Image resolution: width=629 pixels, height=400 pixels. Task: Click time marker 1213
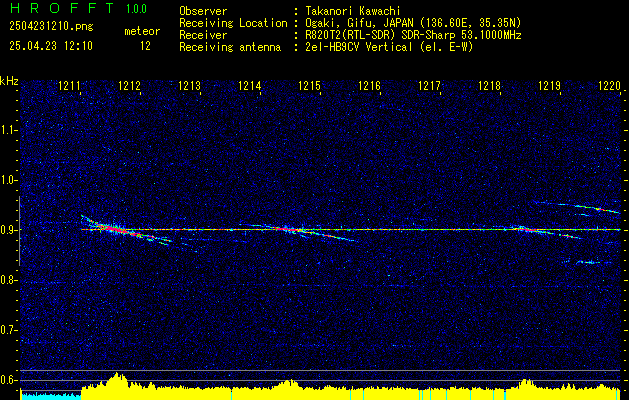click(x=189, y=85)
